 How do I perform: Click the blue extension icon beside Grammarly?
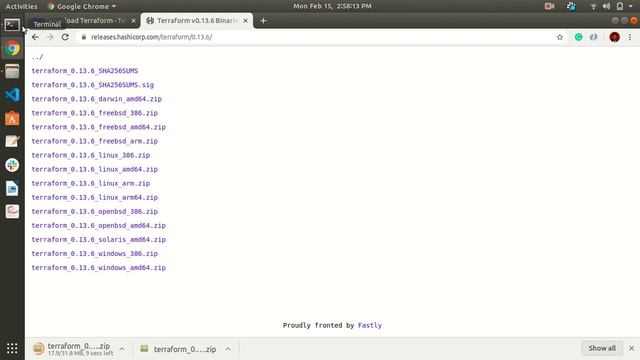click(593, 37)
